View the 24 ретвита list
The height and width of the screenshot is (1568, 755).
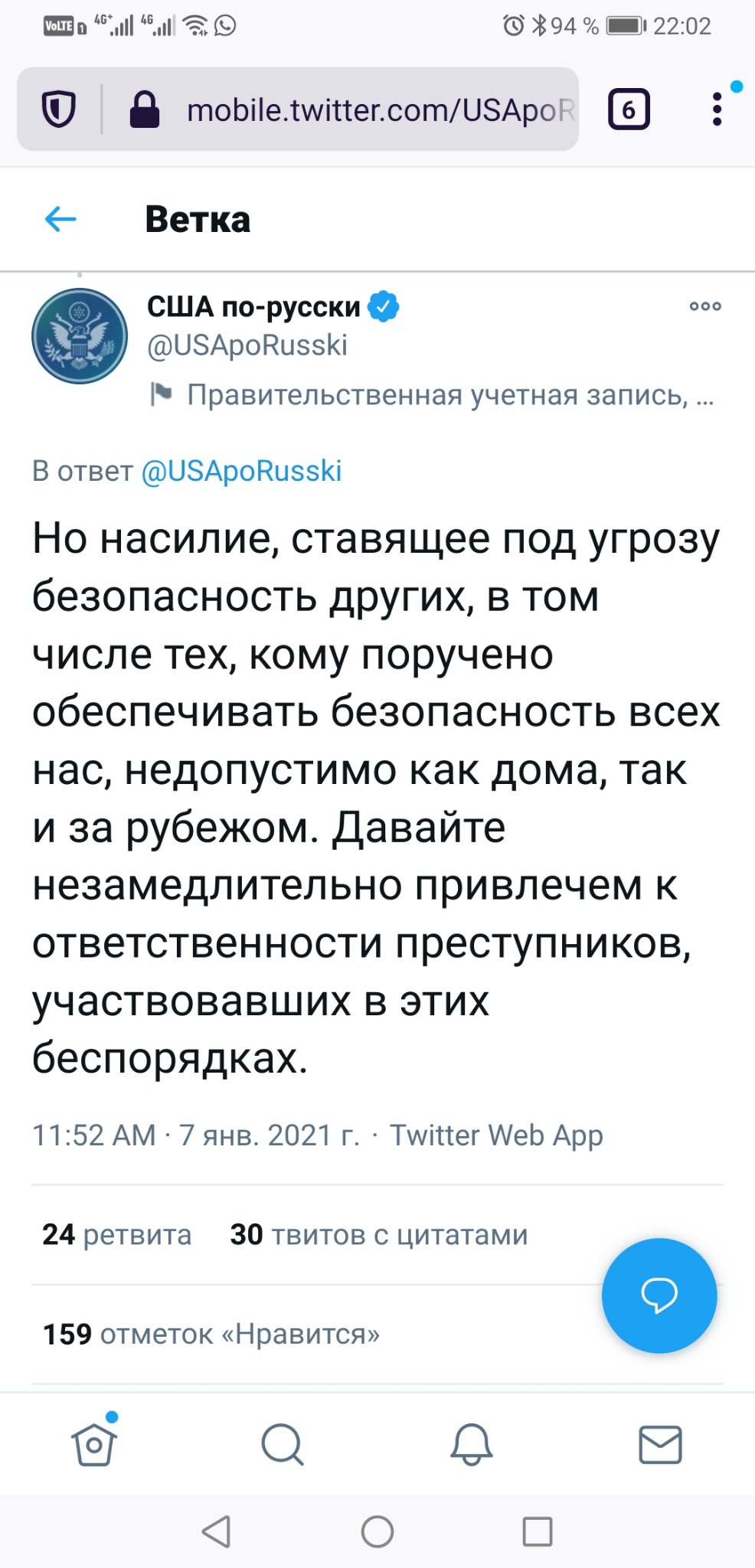pyautogui.click(x=117, y=1234)
